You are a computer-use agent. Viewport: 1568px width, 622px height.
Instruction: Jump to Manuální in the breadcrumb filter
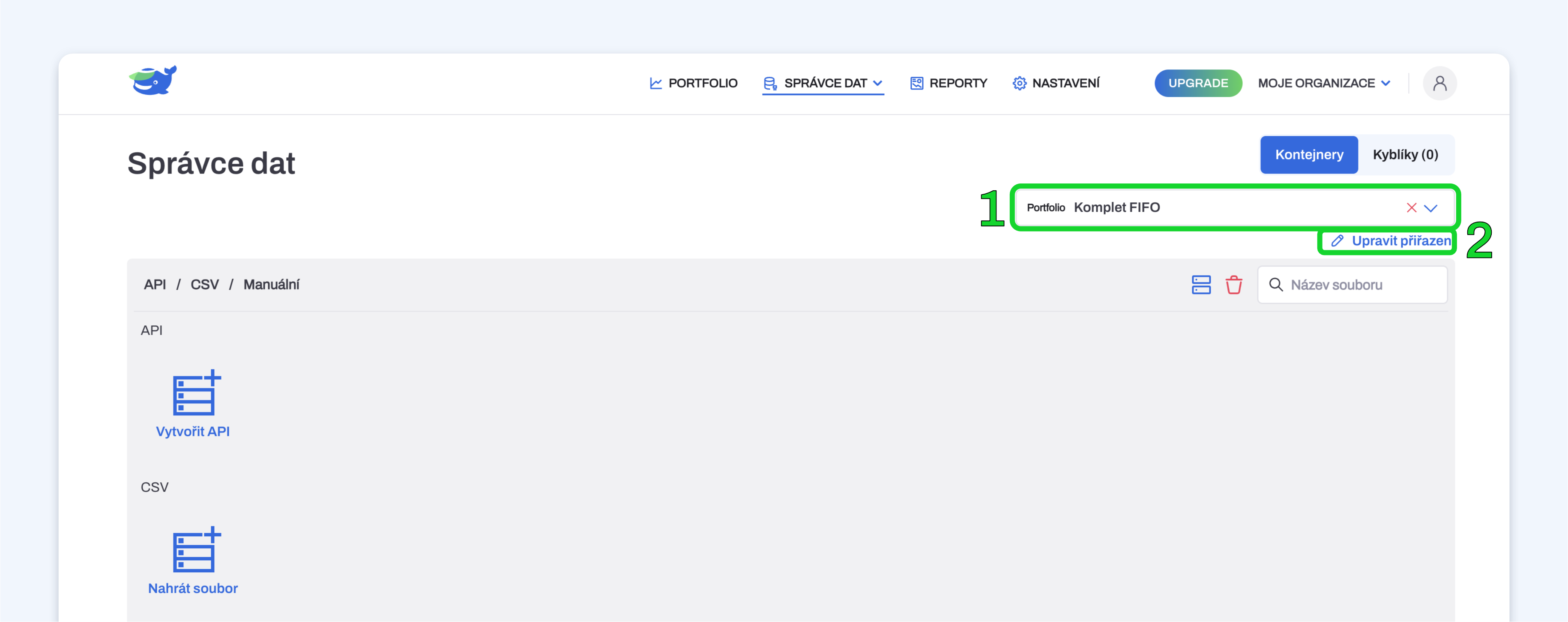pos(272,285)
